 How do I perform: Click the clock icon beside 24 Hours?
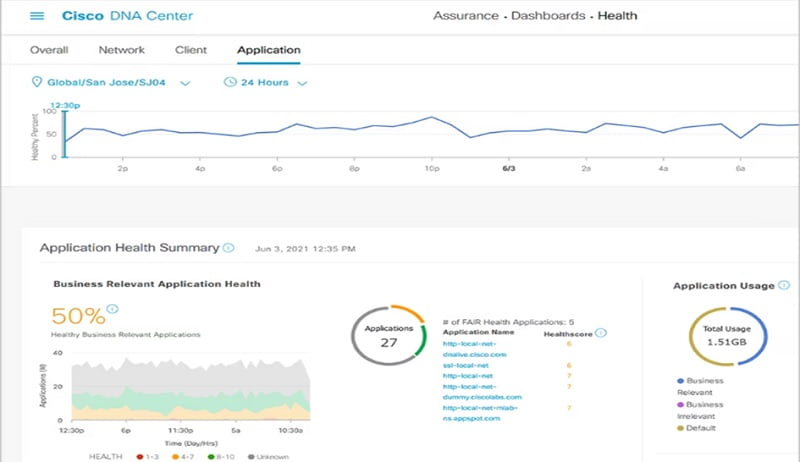pyautogui.click(x=230, y=82)
